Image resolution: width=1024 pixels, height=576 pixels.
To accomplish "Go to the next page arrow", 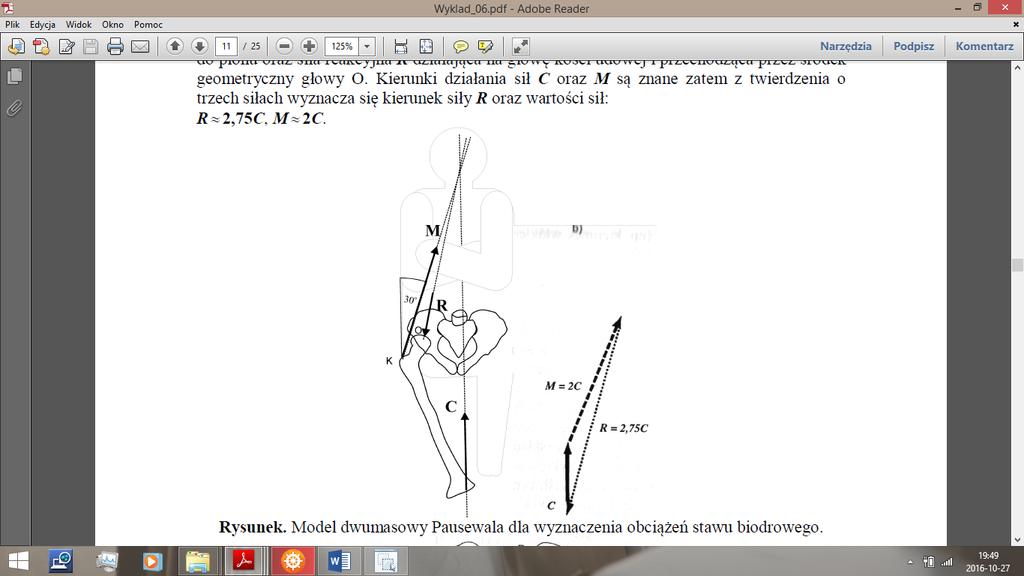I will click(200, 46).
